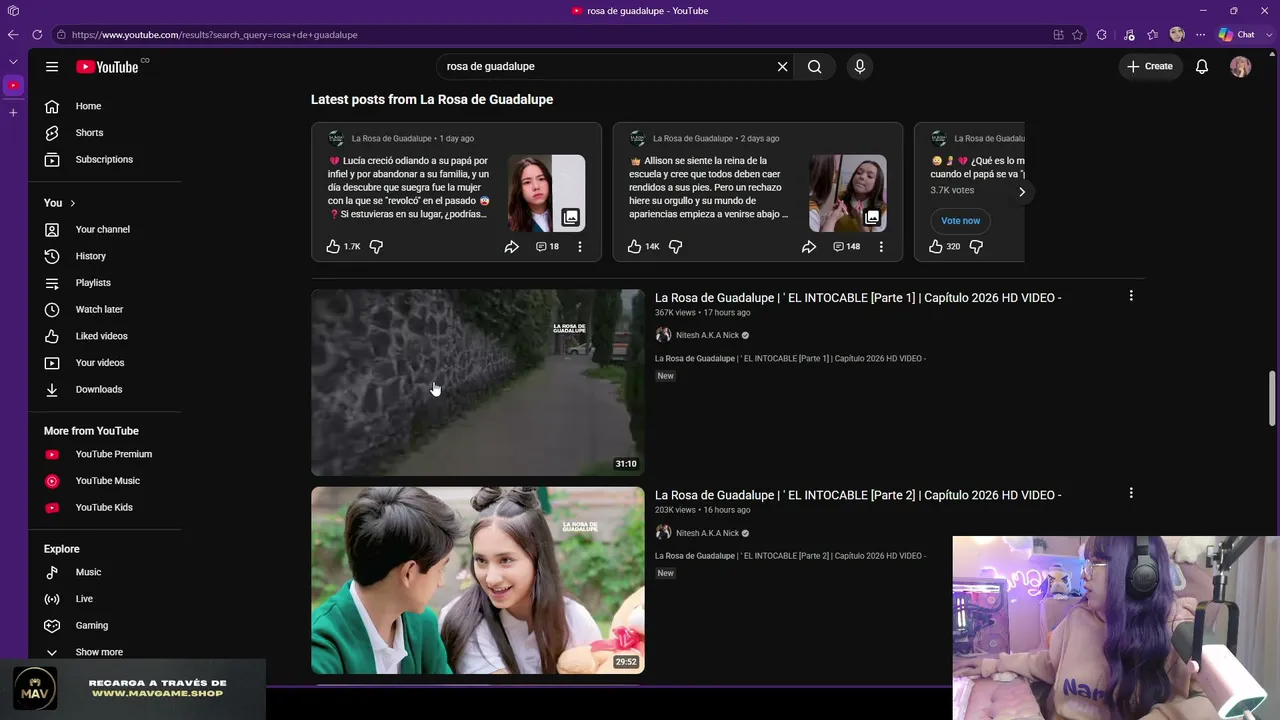Open the browser extensions puzzle icon
Screen dimensions: 1280x720
click(1102, 35)
